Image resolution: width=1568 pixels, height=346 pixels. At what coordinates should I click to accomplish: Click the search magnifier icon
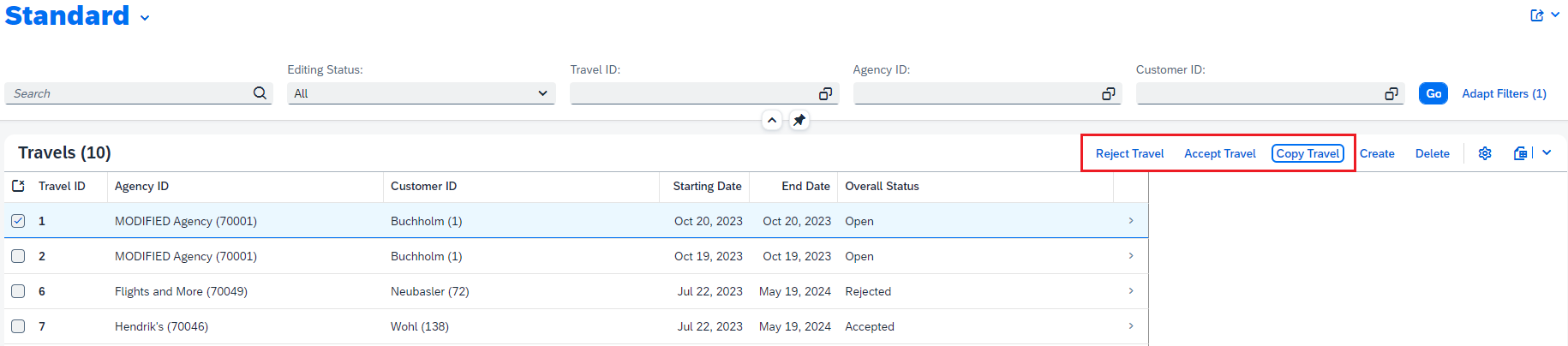260,93
